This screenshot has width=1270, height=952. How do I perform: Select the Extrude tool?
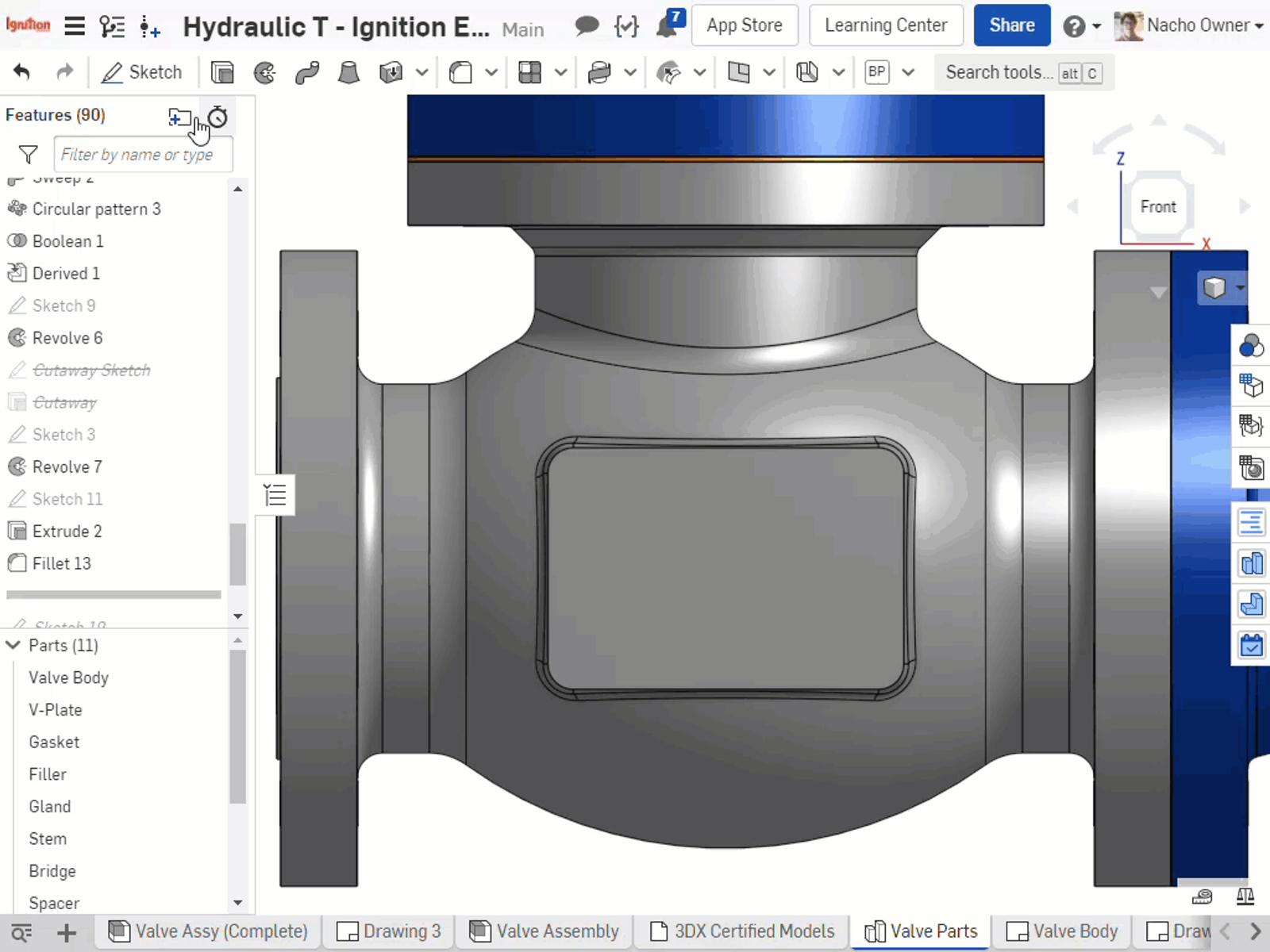222,71
